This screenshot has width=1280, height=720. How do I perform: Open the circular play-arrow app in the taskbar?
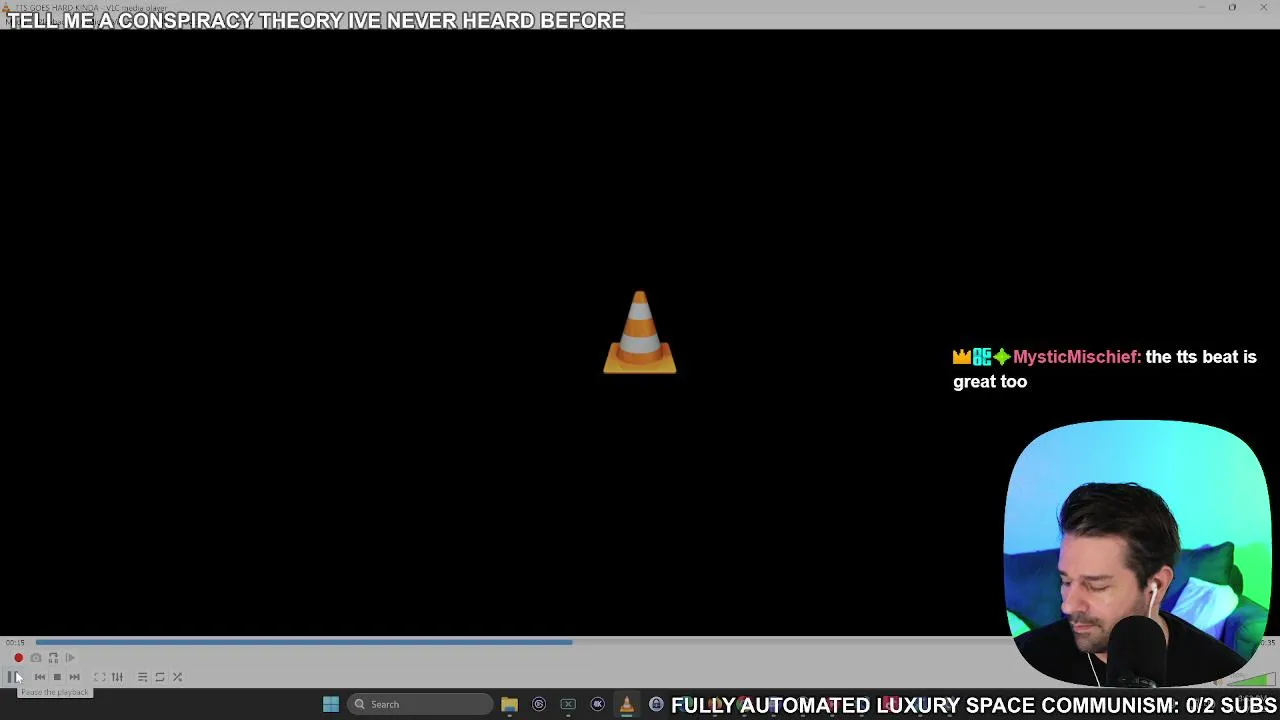pyautogui.click(x=538, y=704)
